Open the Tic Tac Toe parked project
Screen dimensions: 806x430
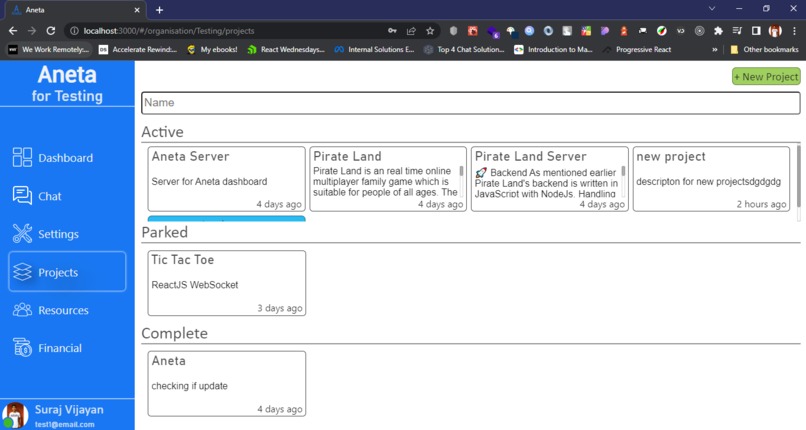coord(226,283)
